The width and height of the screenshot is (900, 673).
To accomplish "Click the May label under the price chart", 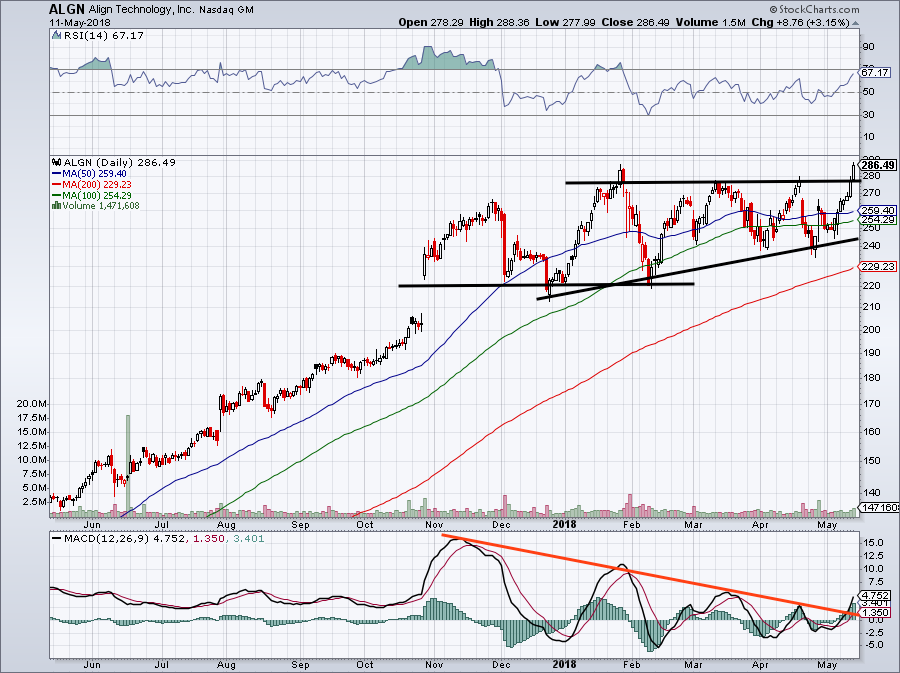I will tap(827, 524).
